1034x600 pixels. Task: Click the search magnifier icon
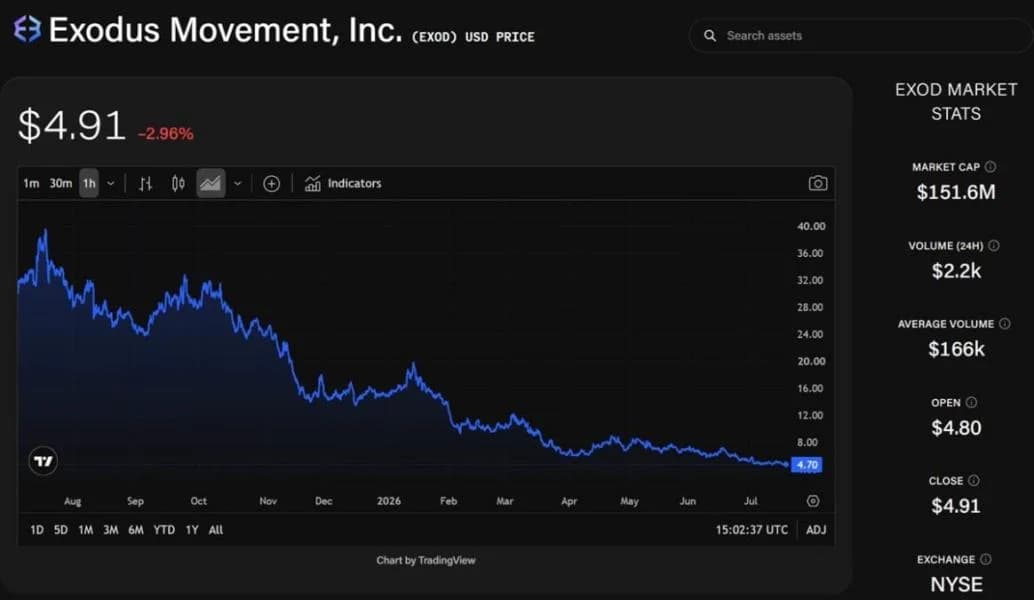click(x=710, y=36)
